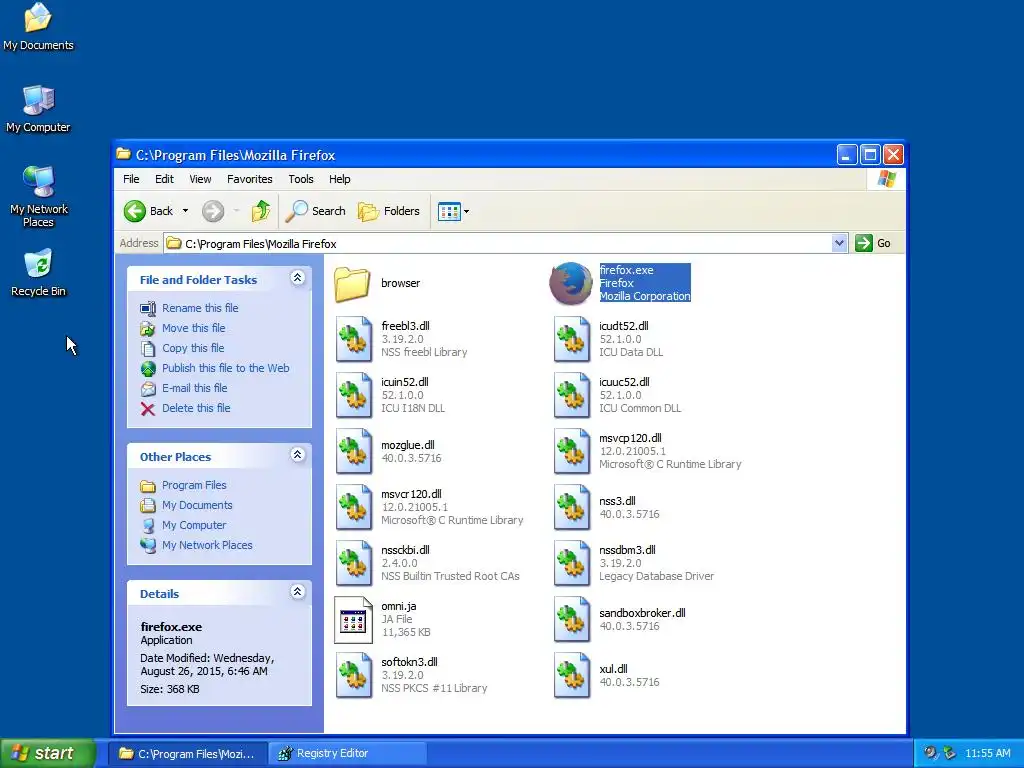Screen dimensions: 1024x768
Task: Click Rename this file link
Action: coord(200,308)
